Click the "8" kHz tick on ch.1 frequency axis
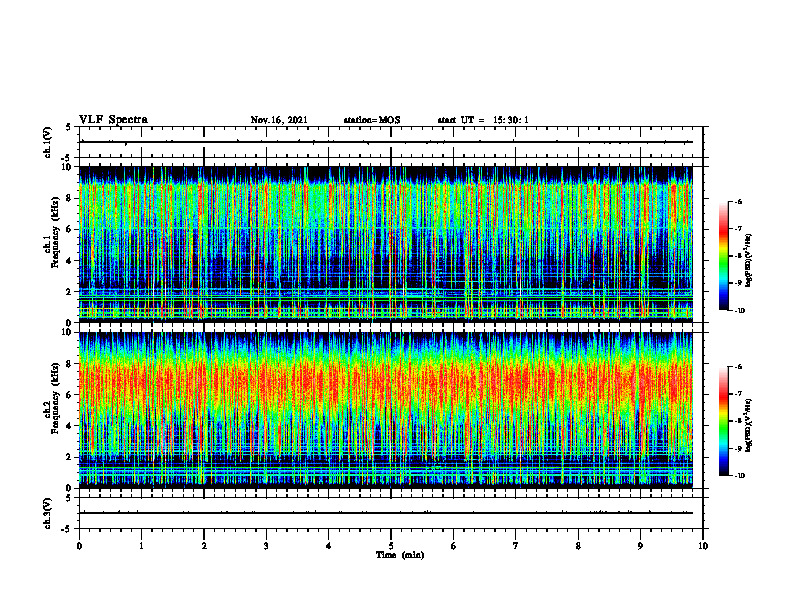Viewport: 792px width, 612px height. pos(70,198)
